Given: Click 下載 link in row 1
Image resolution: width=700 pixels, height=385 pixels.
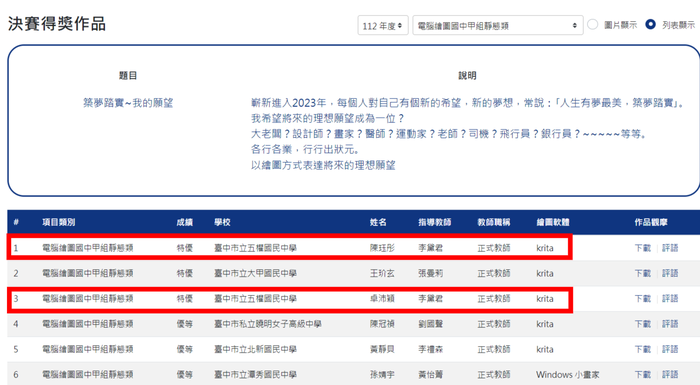Looking at the screenshot, I should point(643,248).
